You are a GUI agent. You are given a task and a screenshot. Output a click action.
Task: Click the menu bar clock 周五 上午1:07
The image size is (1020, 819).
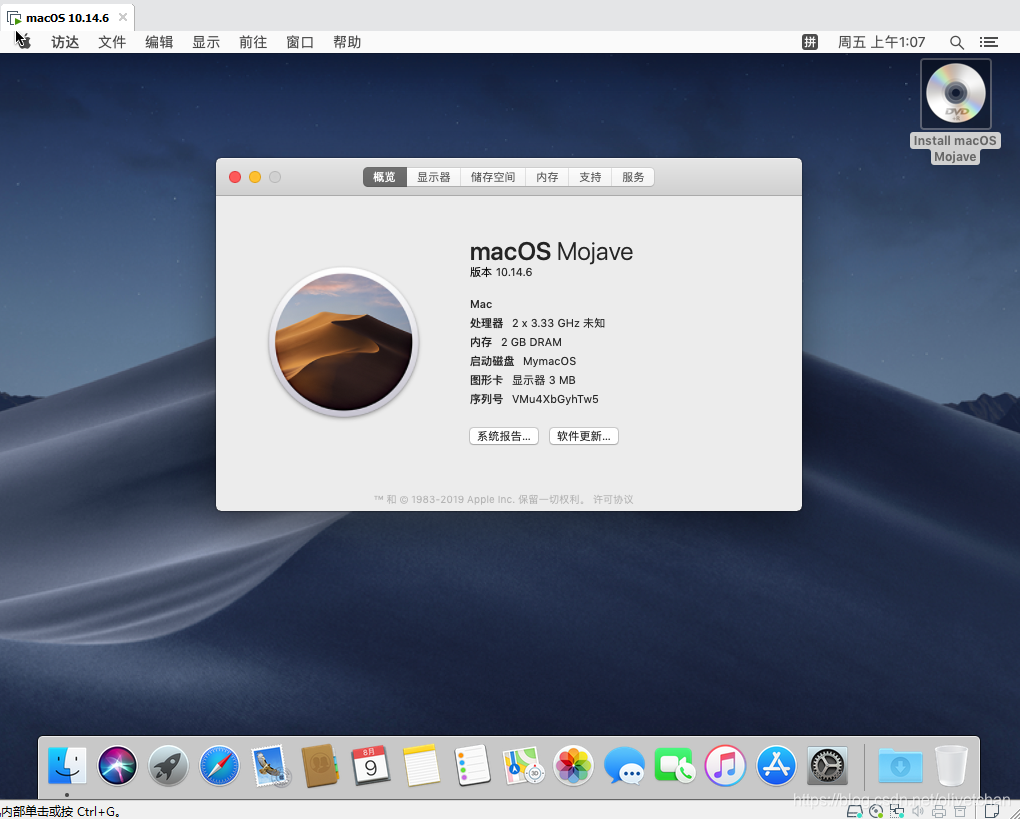(881, 42)
